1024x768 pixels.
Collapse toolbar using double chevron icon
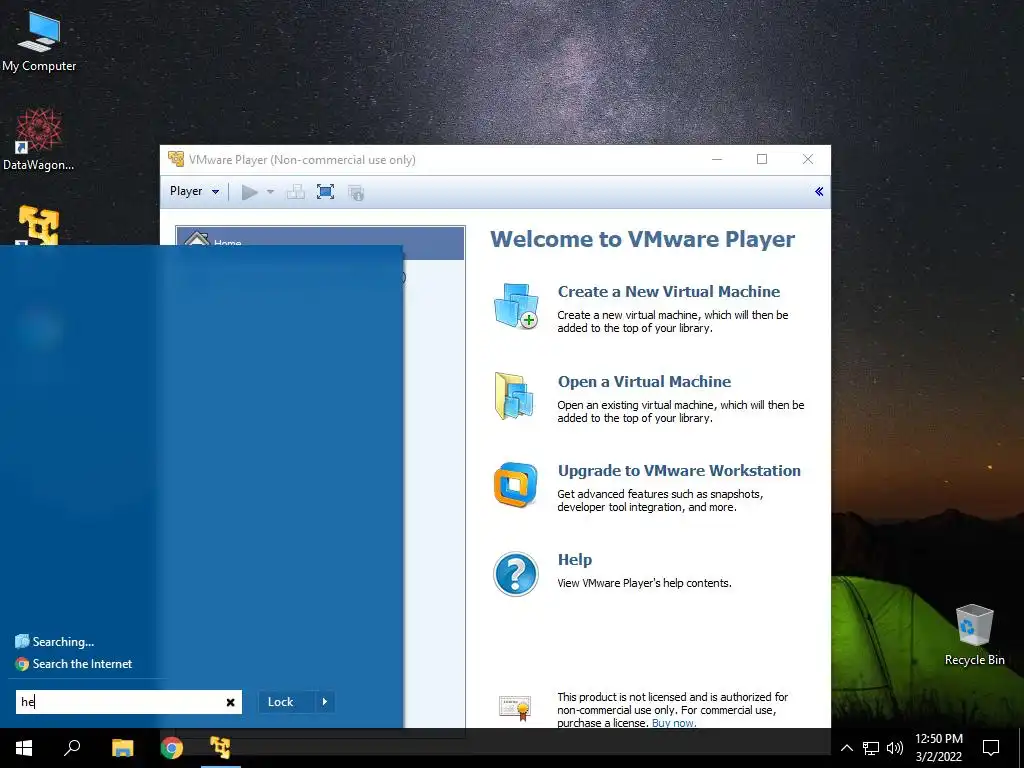(819, 191)
